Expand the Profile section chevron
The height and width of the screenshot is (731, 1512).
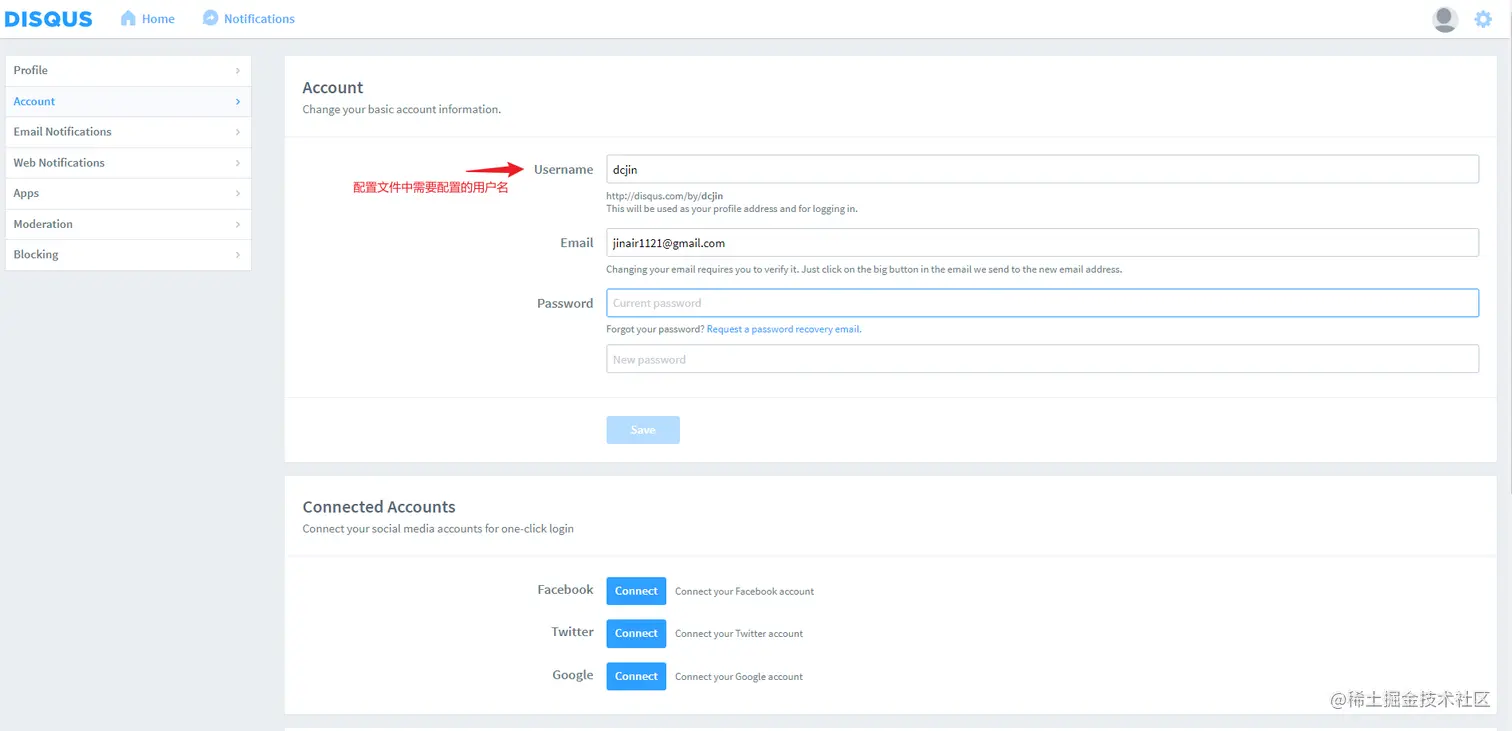point(238,70)
